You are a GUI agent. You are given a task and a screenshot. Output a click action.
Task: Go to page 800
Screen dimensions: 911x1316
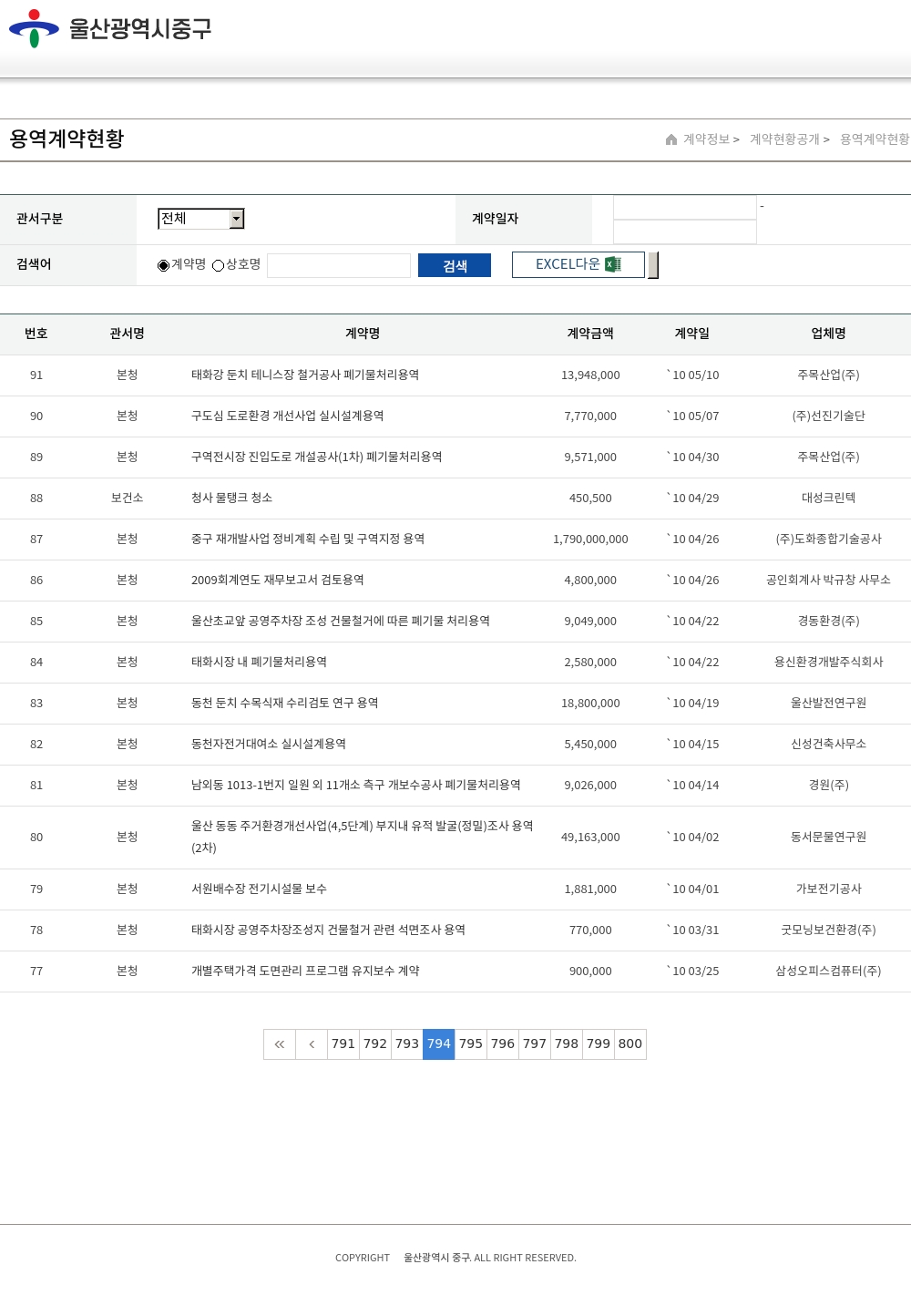pyautogui.click(x=630, y=1044)
